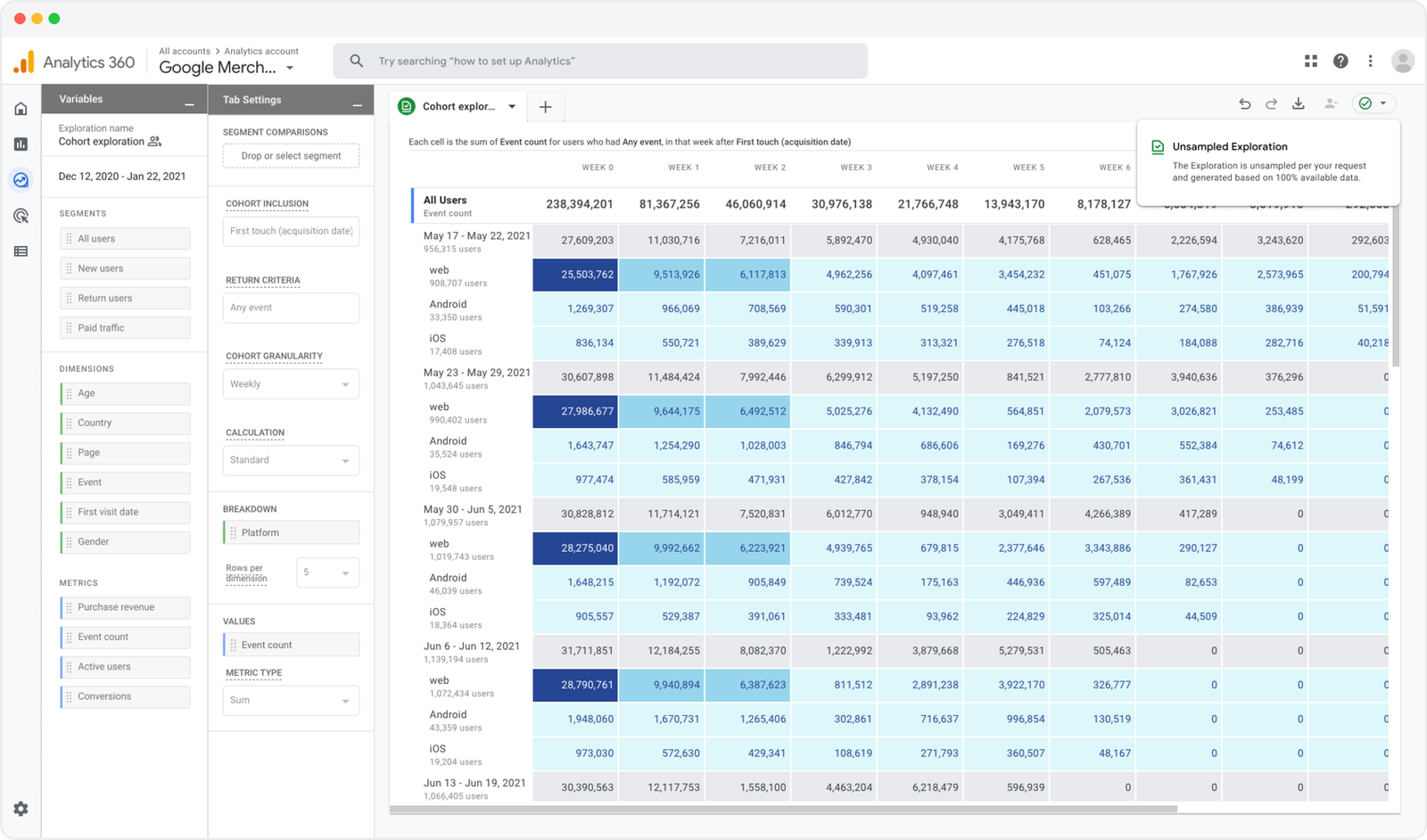Click the Download exploration icon
The image size is (1427, 840).
point(1299,104)
